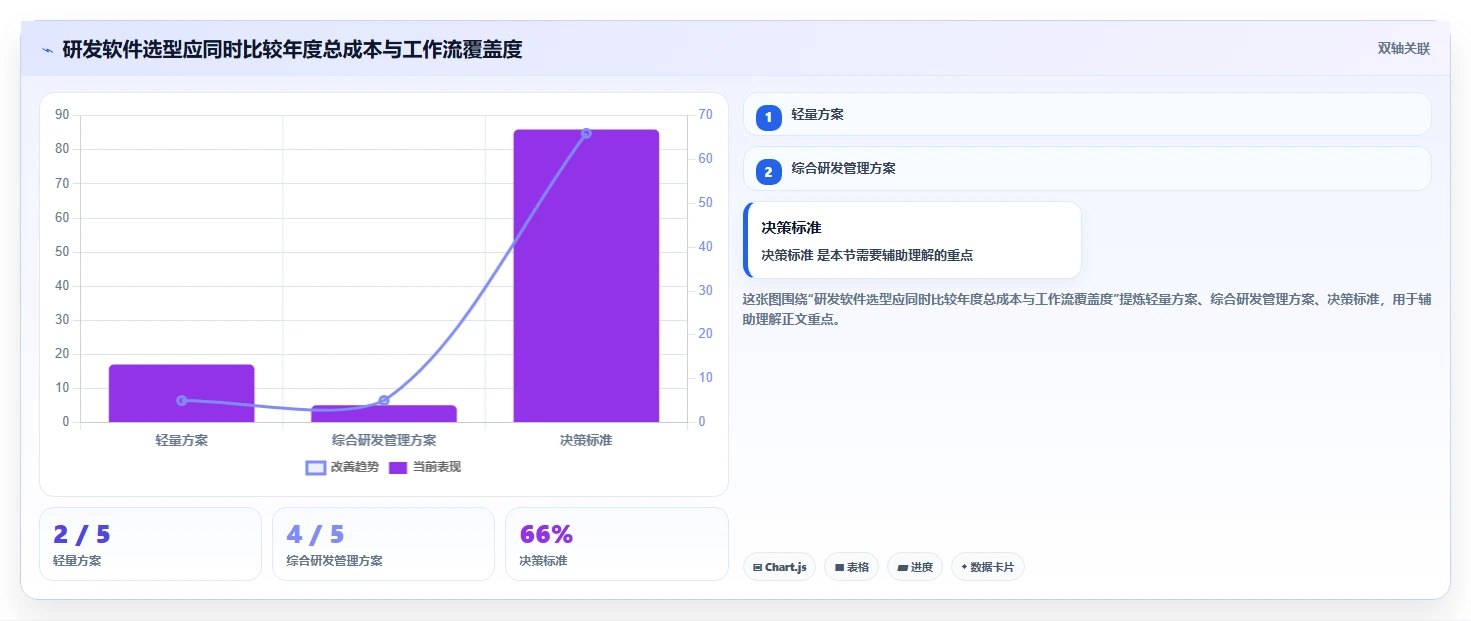Click the tall 决策标准 bar

586,276
